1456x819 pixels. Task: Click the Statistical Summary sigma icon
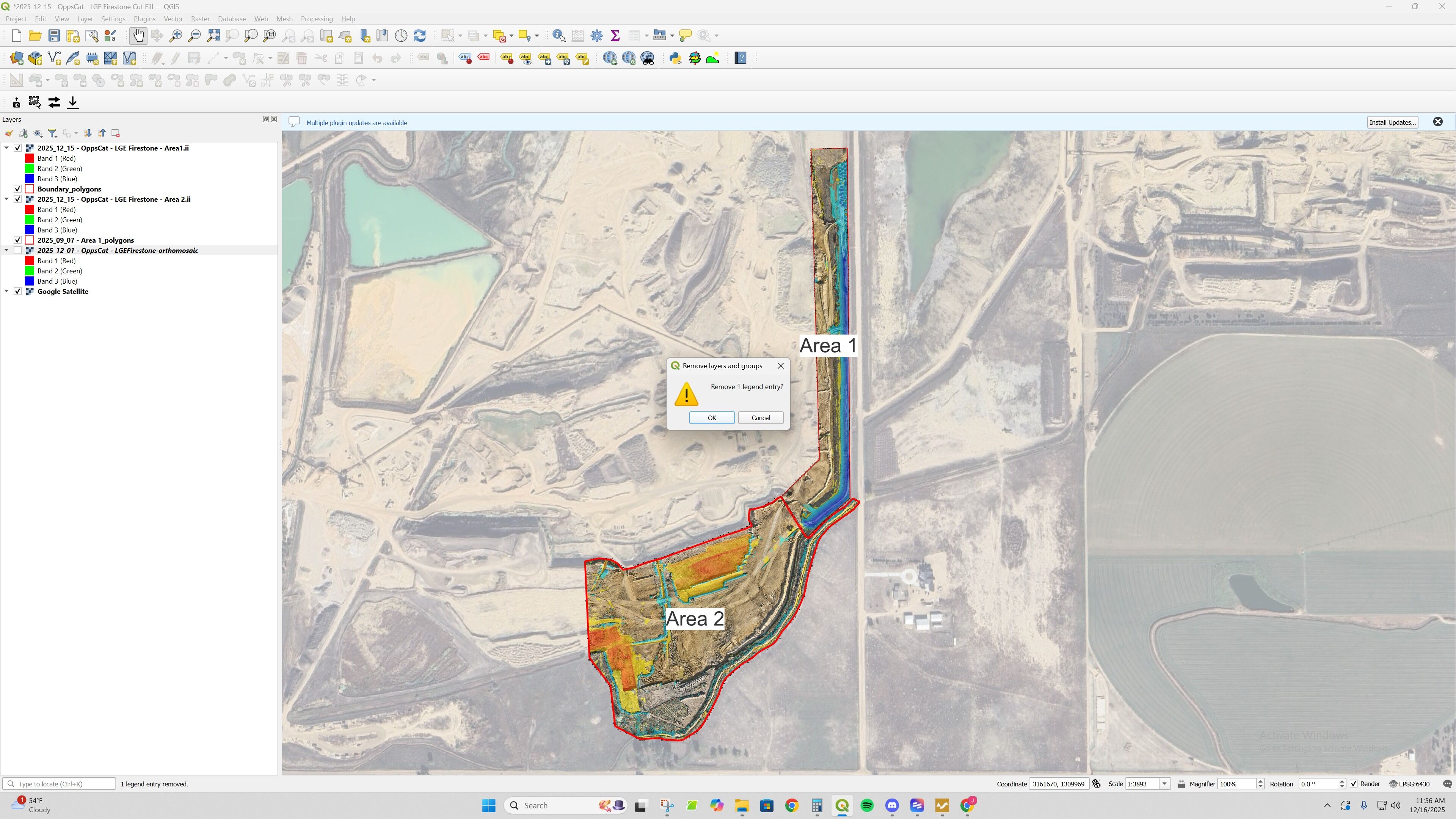click(x=615, y=36)
